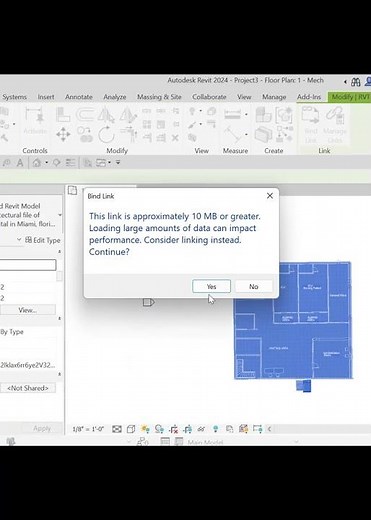This screenshot has height=520, width=371.
Task: Go to the Manage ribbon tab
Action: coord(274,97)
